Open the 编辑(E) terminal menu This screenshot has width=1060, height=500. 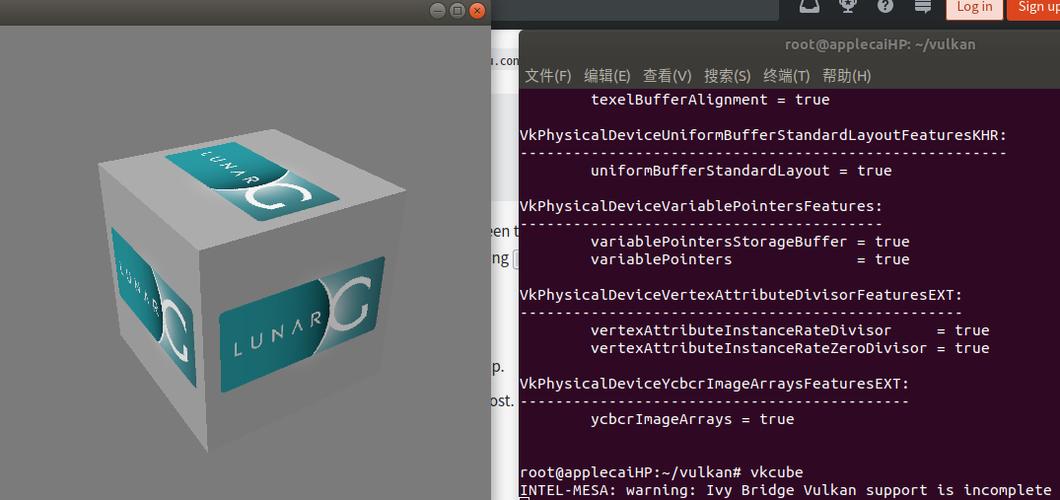pos(607,76)
